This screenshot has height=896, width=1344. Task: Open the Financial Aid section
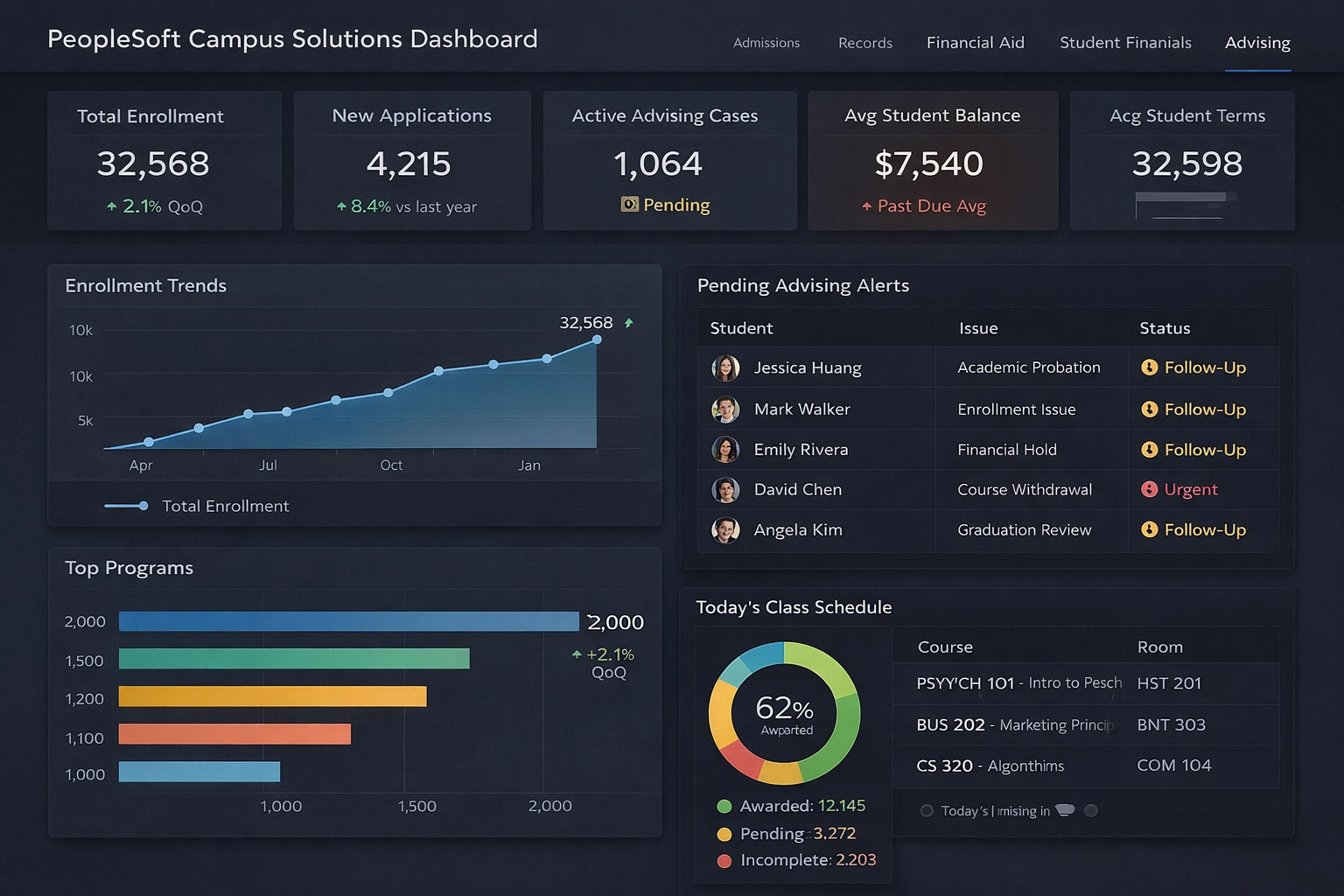975,43
